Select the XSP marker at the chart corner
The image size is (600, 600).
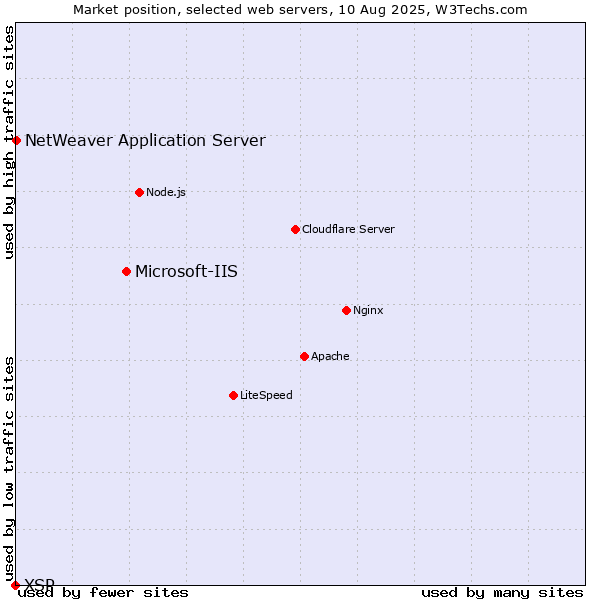pyautogui.click(x=15, y=585)
